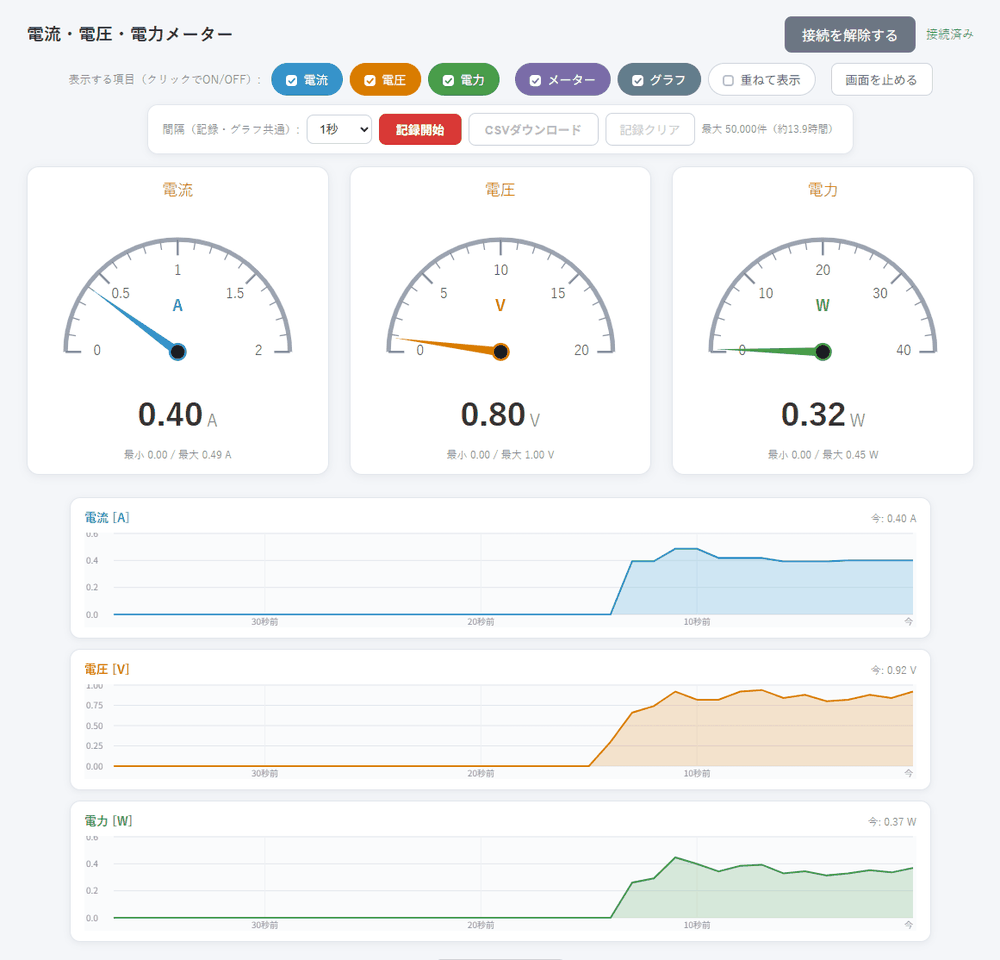The image size is (1000, 960).
Task: Click the 接続を解除する disconnect button
Action: click(x=849, y=35)
